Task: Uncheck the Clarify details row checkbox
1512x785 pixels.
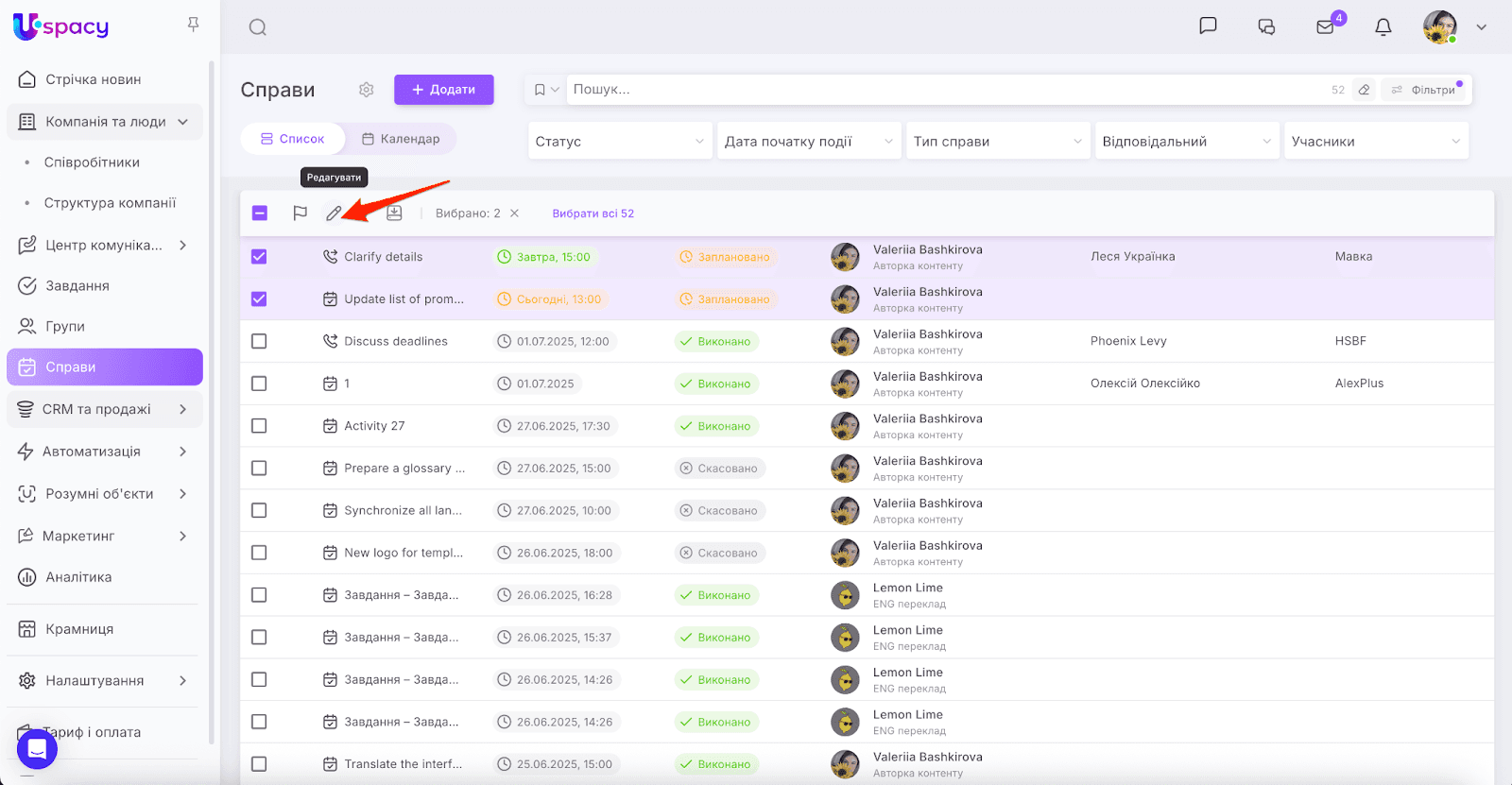Action: [x=259, y=257]
